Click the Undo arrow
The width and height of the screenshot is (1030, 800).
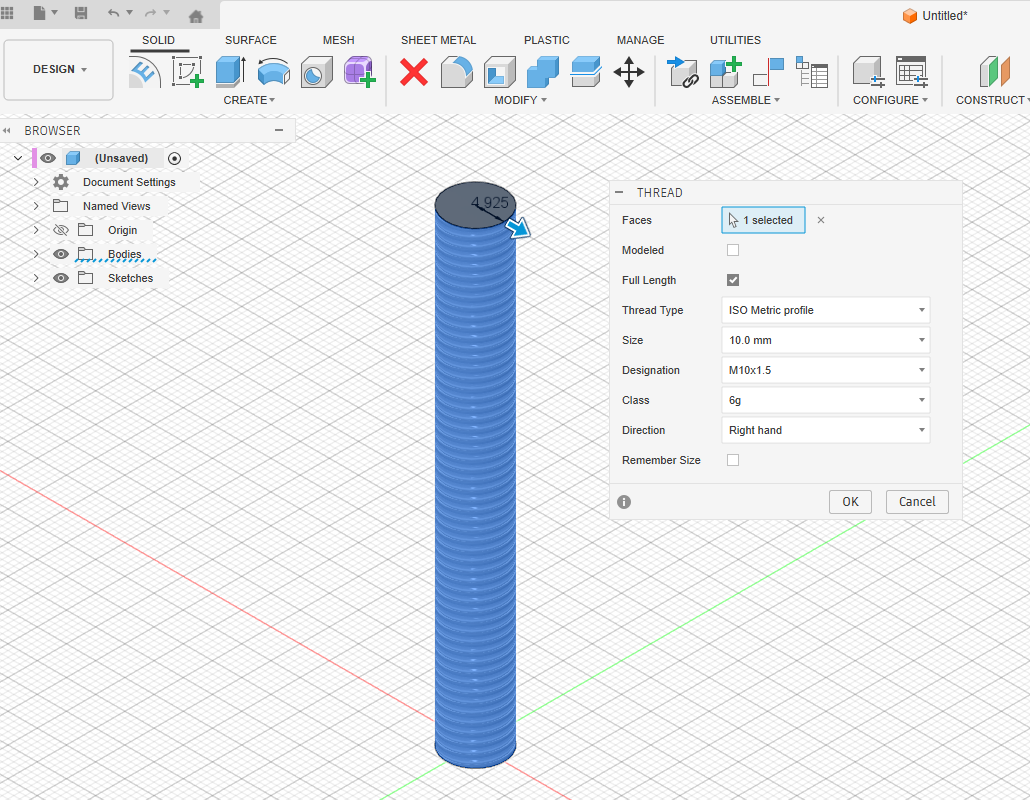[114, 13]
